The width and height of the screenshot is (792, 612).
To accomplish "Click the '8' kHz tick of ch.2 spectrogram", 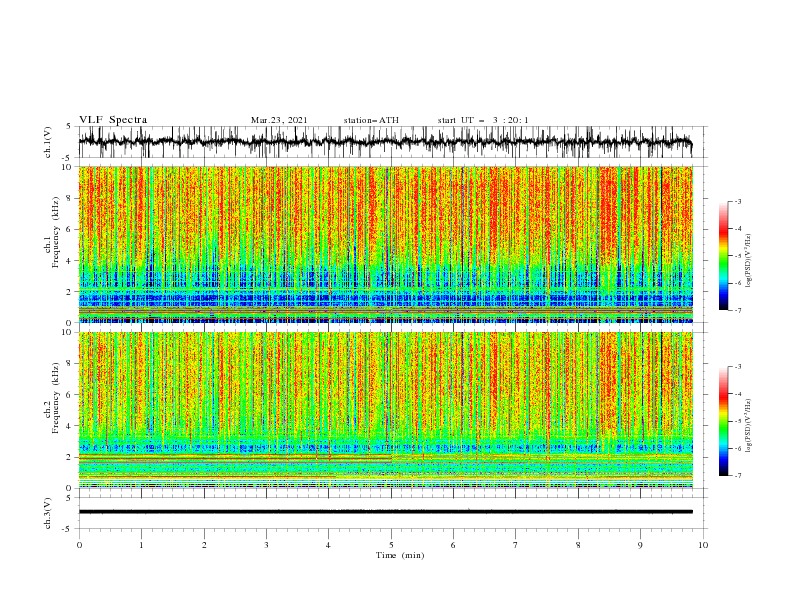I will [x=69, y=364].
